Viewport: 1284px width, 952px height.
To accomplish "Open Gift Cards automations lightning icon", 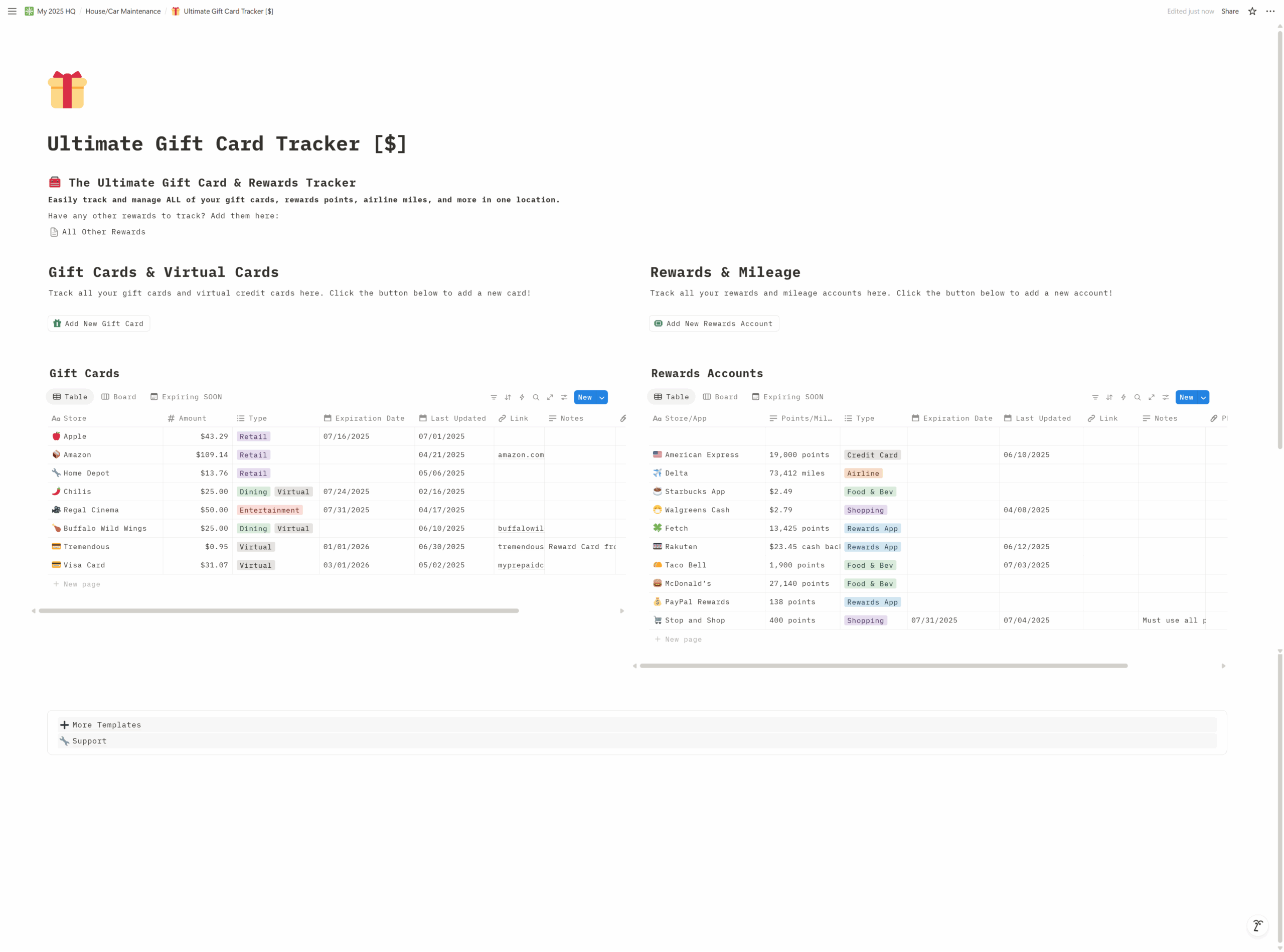I will (522, 397).
